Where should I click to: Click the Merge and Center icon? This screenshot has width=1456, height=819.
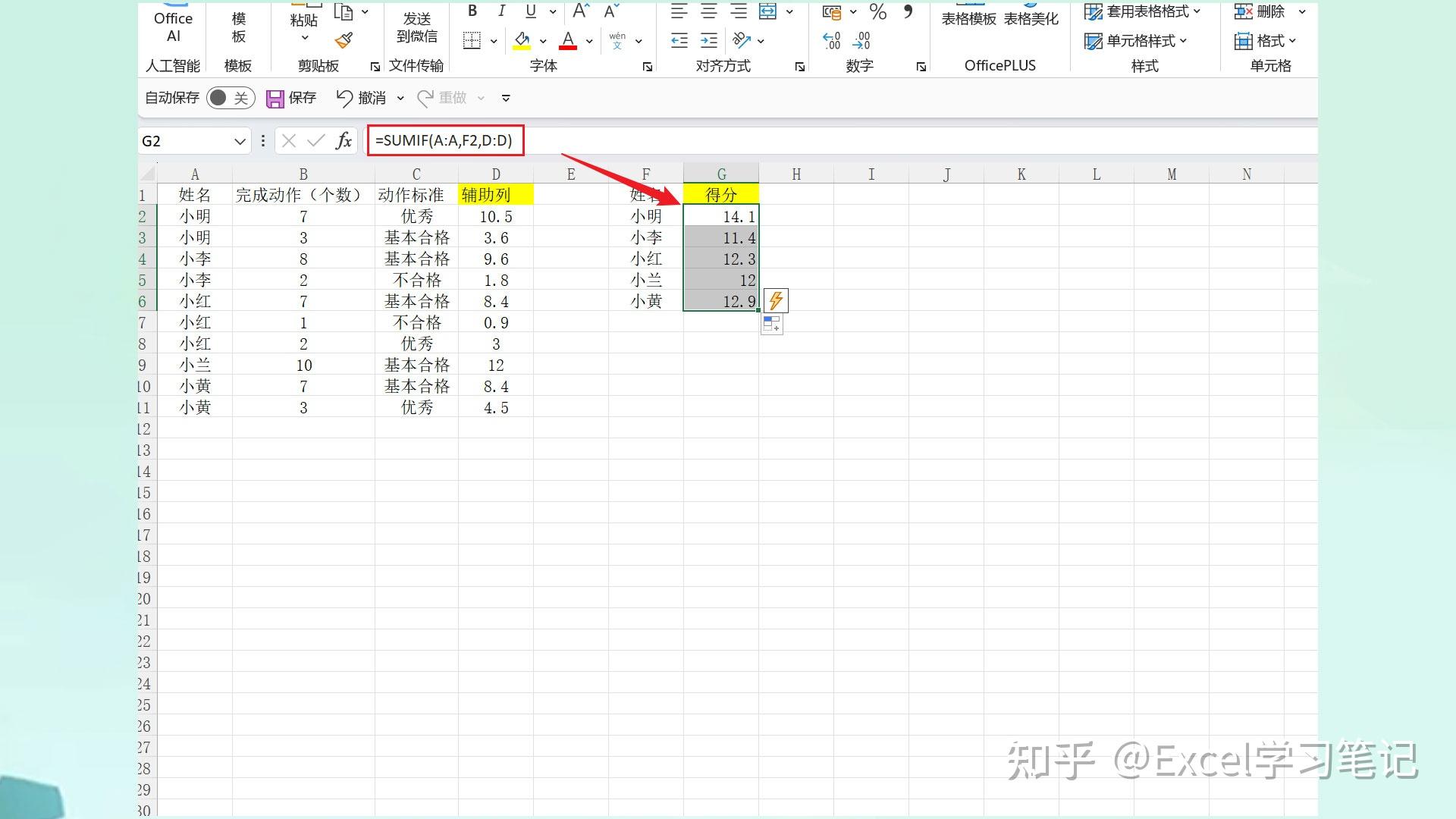768,11
